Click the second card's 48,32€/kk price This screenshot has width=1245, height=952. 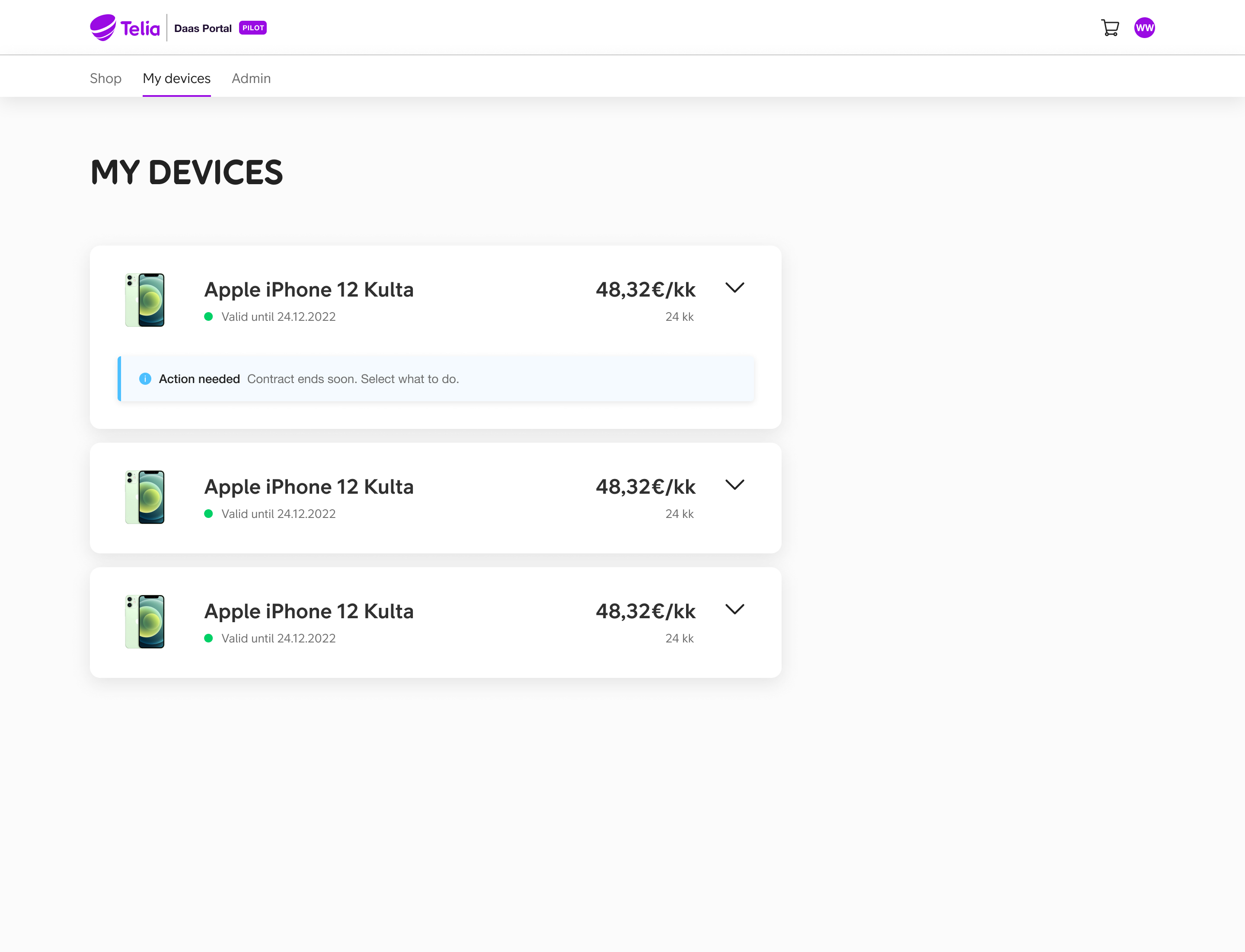(x=645, y=487)
